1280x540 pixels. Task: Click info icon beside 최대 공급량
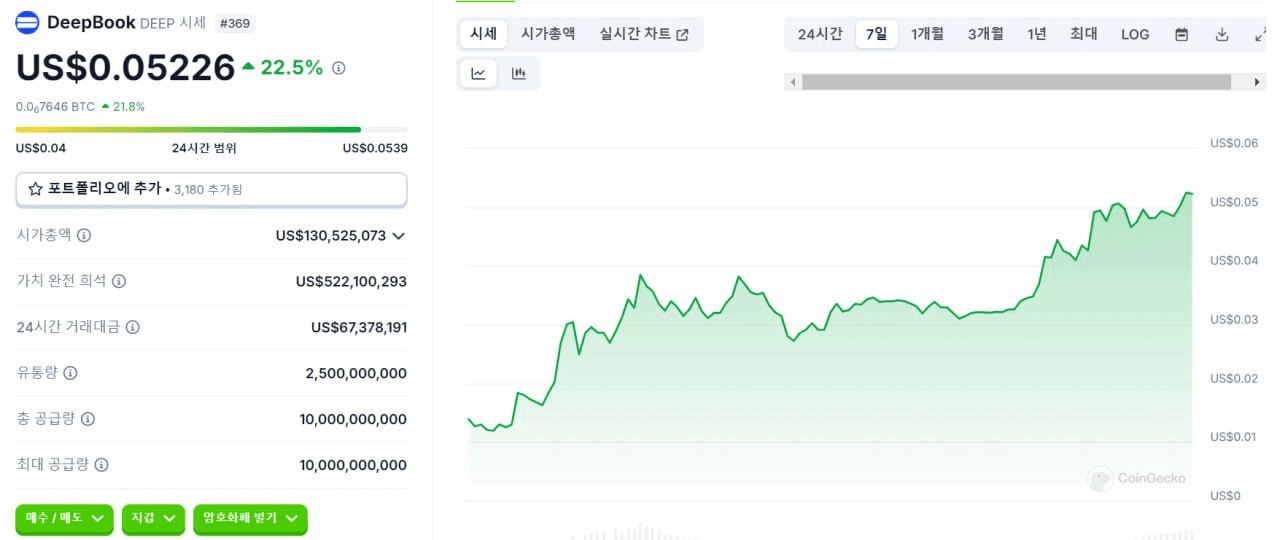102,465
